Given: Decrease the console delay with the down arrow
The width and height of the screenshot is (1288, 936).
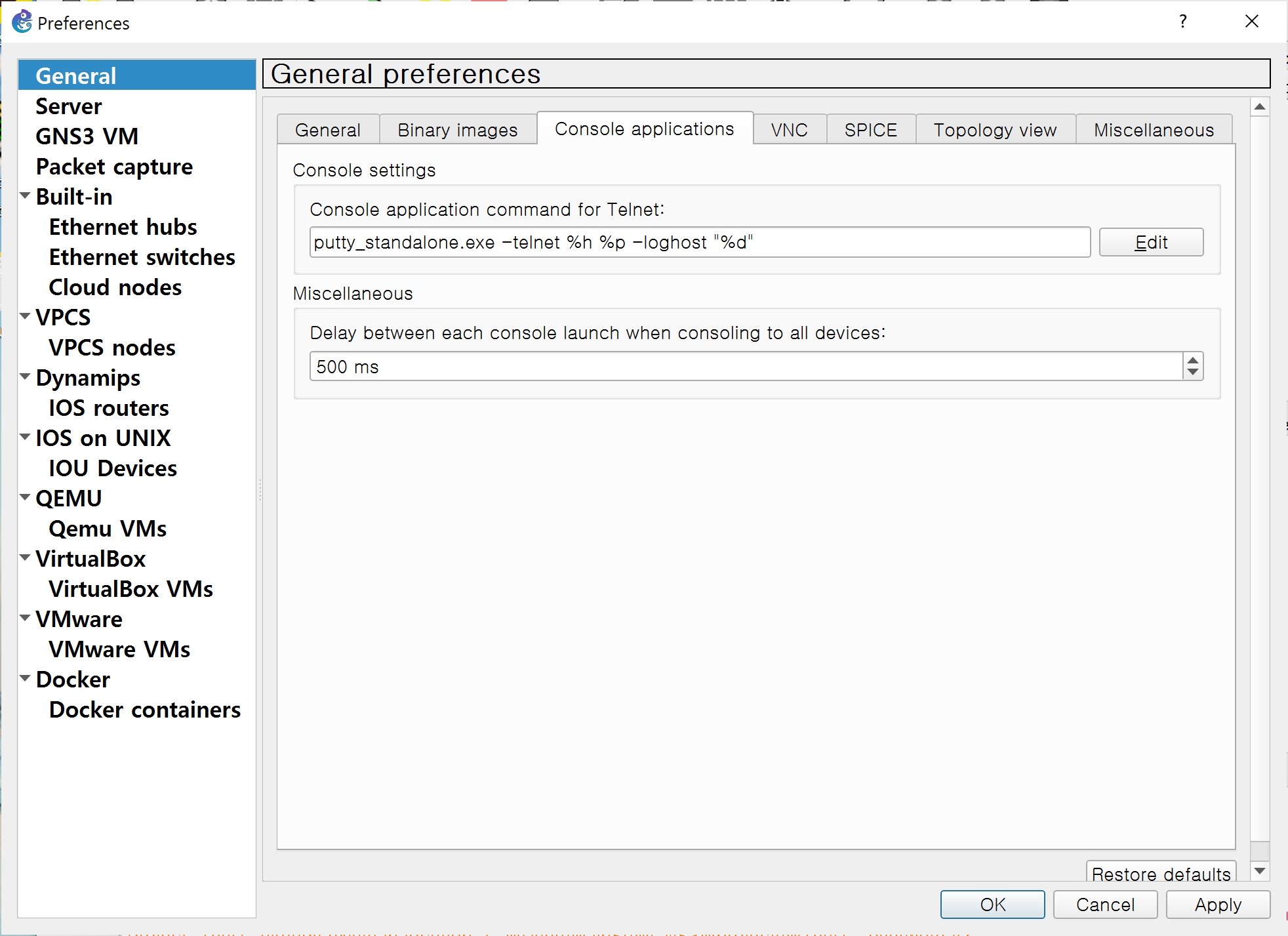Looking at the screenshot, I should 1193,373.
